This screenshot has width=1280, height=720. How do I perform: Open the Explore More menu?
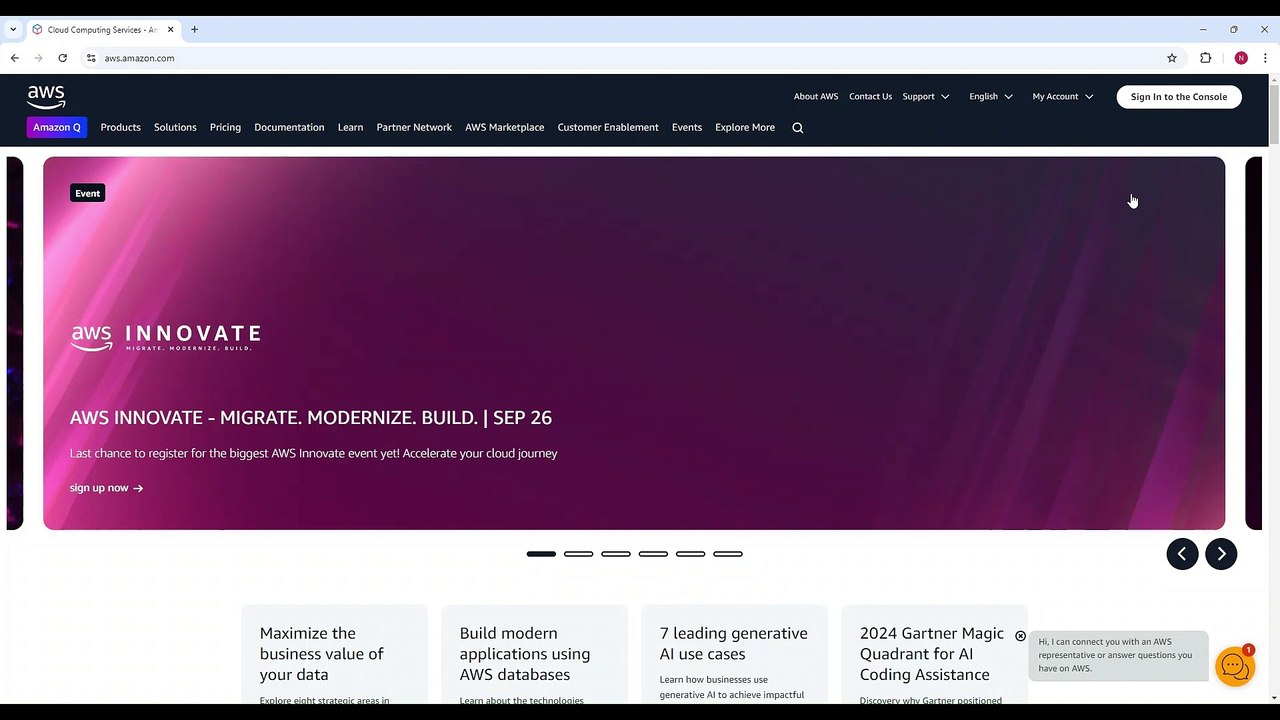tap(745, 128)
